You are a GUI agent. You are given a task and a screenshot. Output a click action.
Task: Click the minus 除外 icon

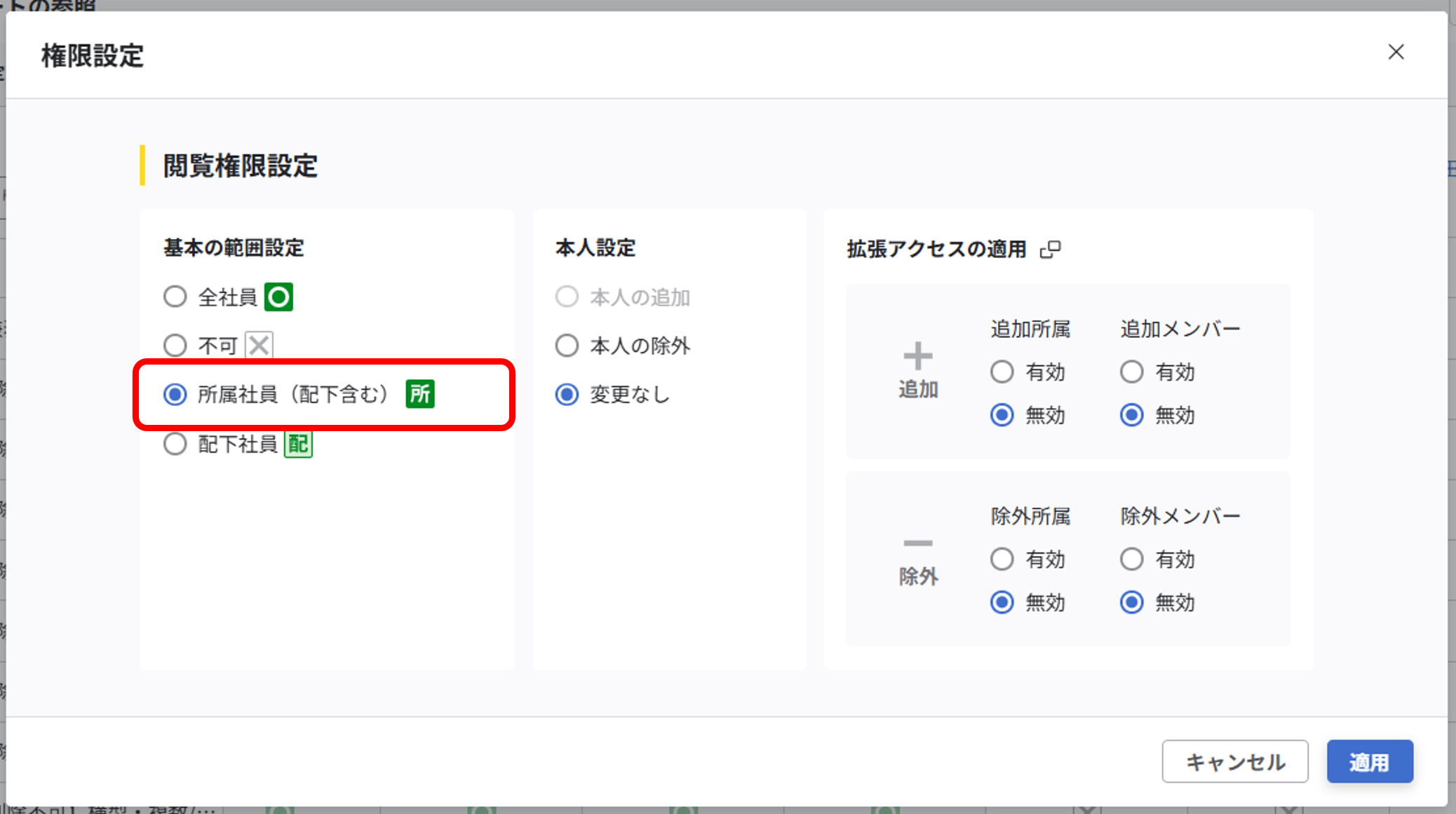(x=918, y=543)
